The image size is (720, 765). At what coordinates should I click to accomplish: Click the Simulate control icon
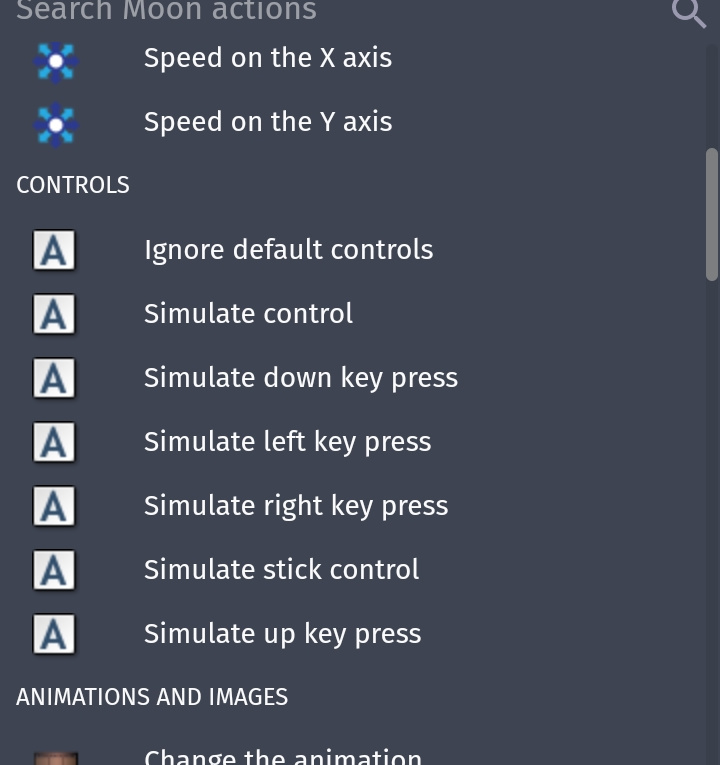point(54,314)
